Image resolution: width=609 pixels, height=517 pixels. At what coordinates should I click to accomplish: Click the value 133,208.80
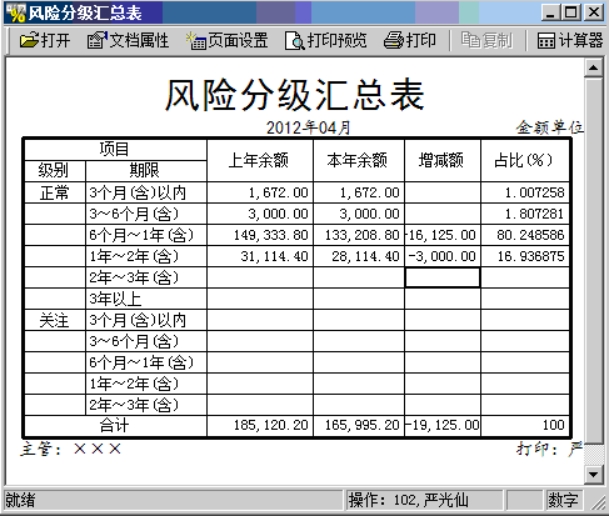[x=362, y=235]
